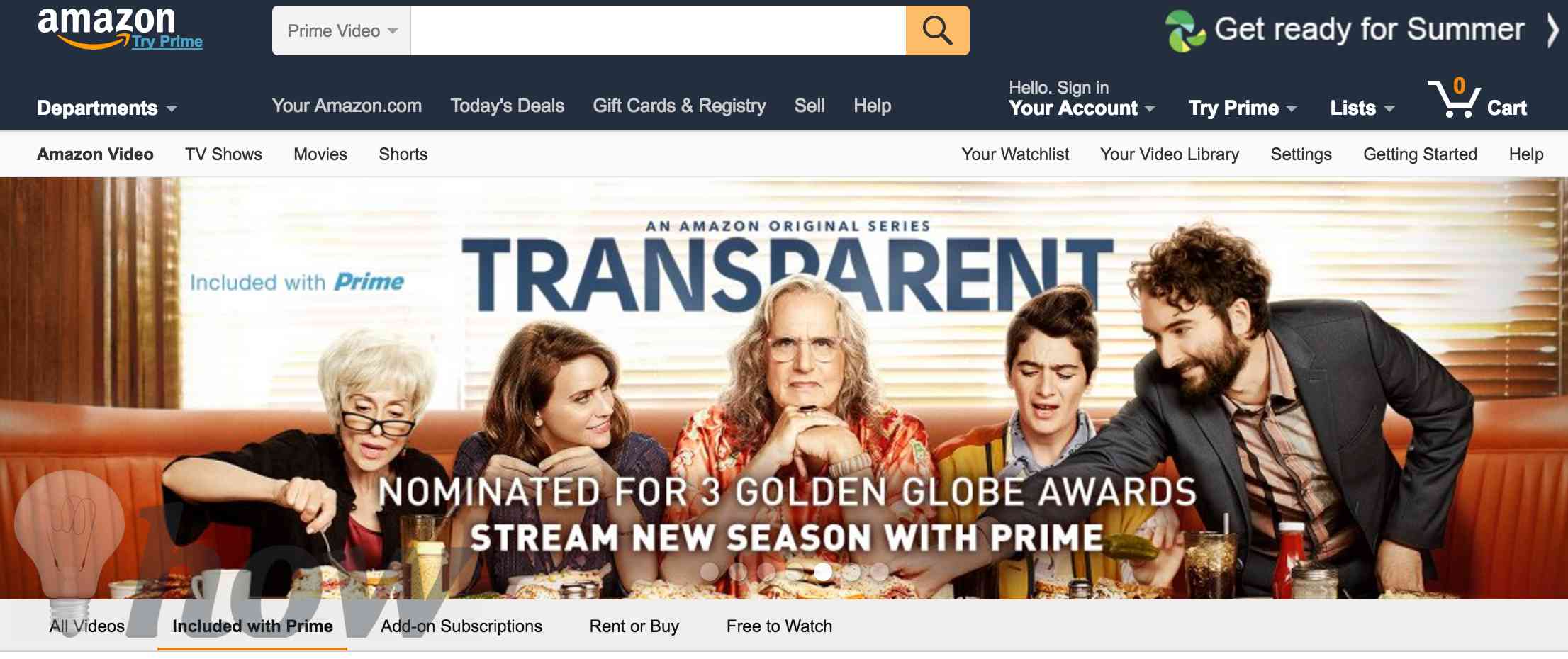The image size is (1568, 659).
Task: Expand the Your Account dropdown
Action: [x=1082, y=108]
